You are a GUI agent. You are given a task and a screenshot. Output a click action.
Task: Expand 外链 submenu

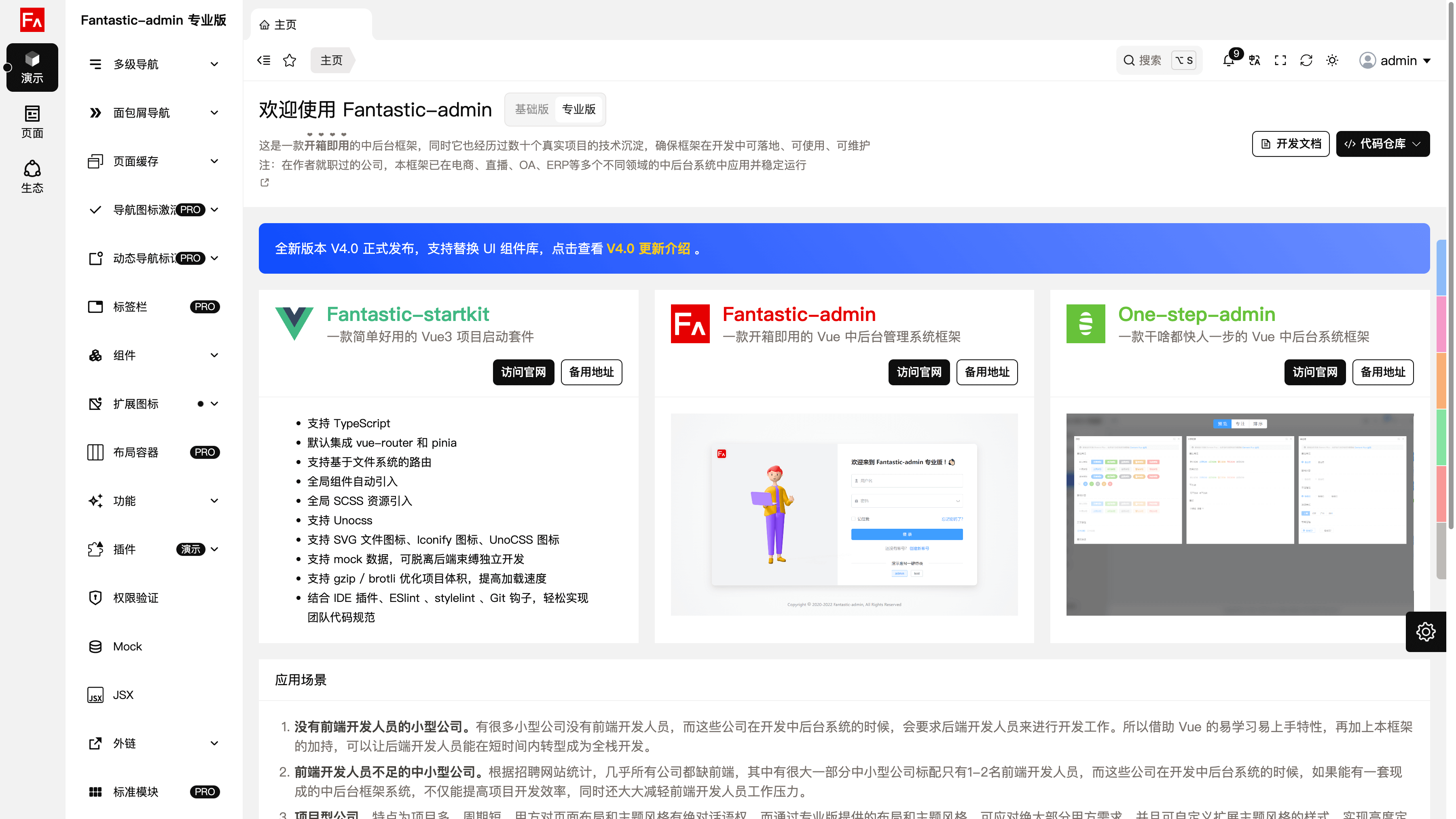coord(154,744)
